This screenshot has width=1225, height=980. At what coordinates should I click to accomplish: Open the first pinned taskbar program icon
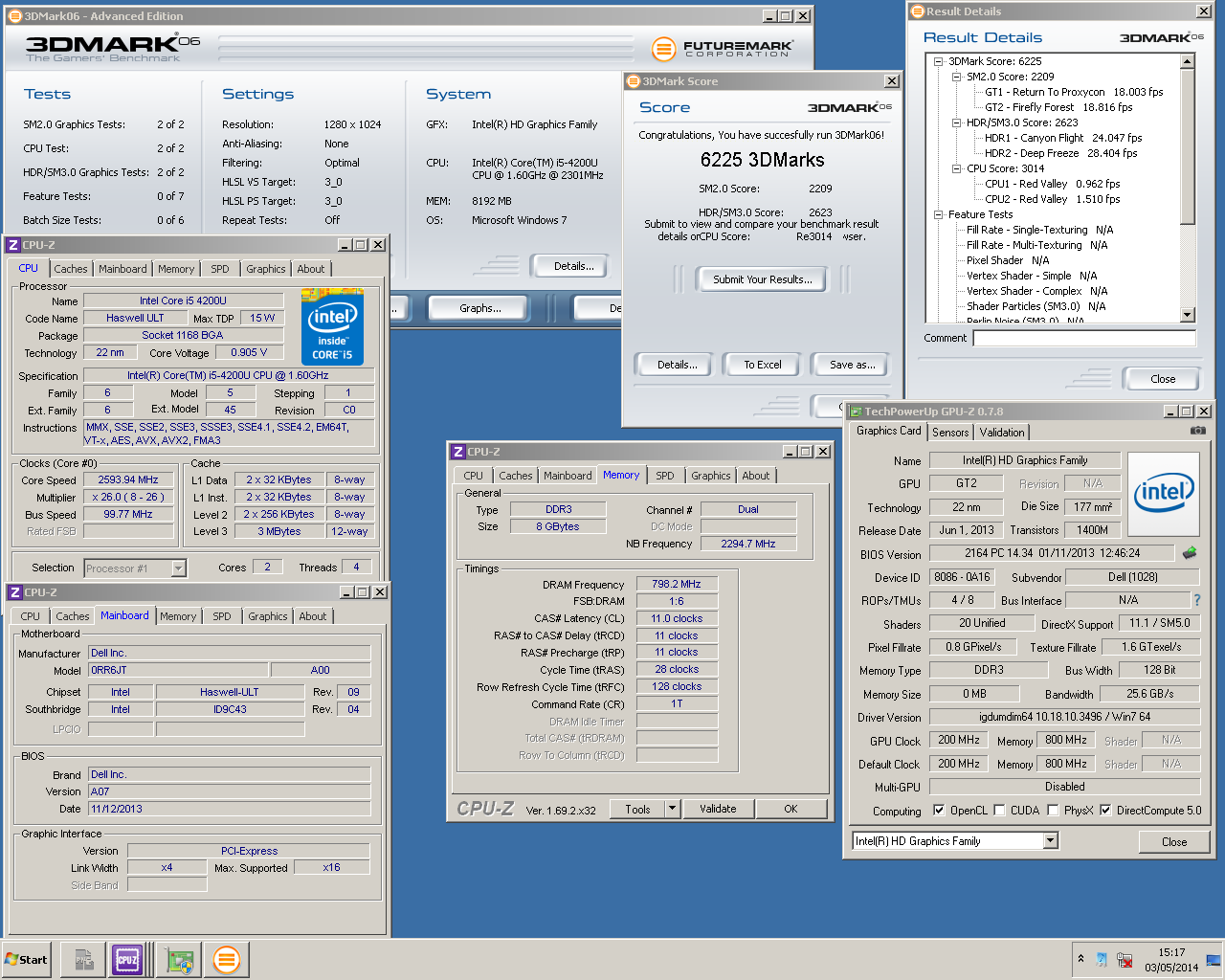pyautogui.click(x=83, y=960)
